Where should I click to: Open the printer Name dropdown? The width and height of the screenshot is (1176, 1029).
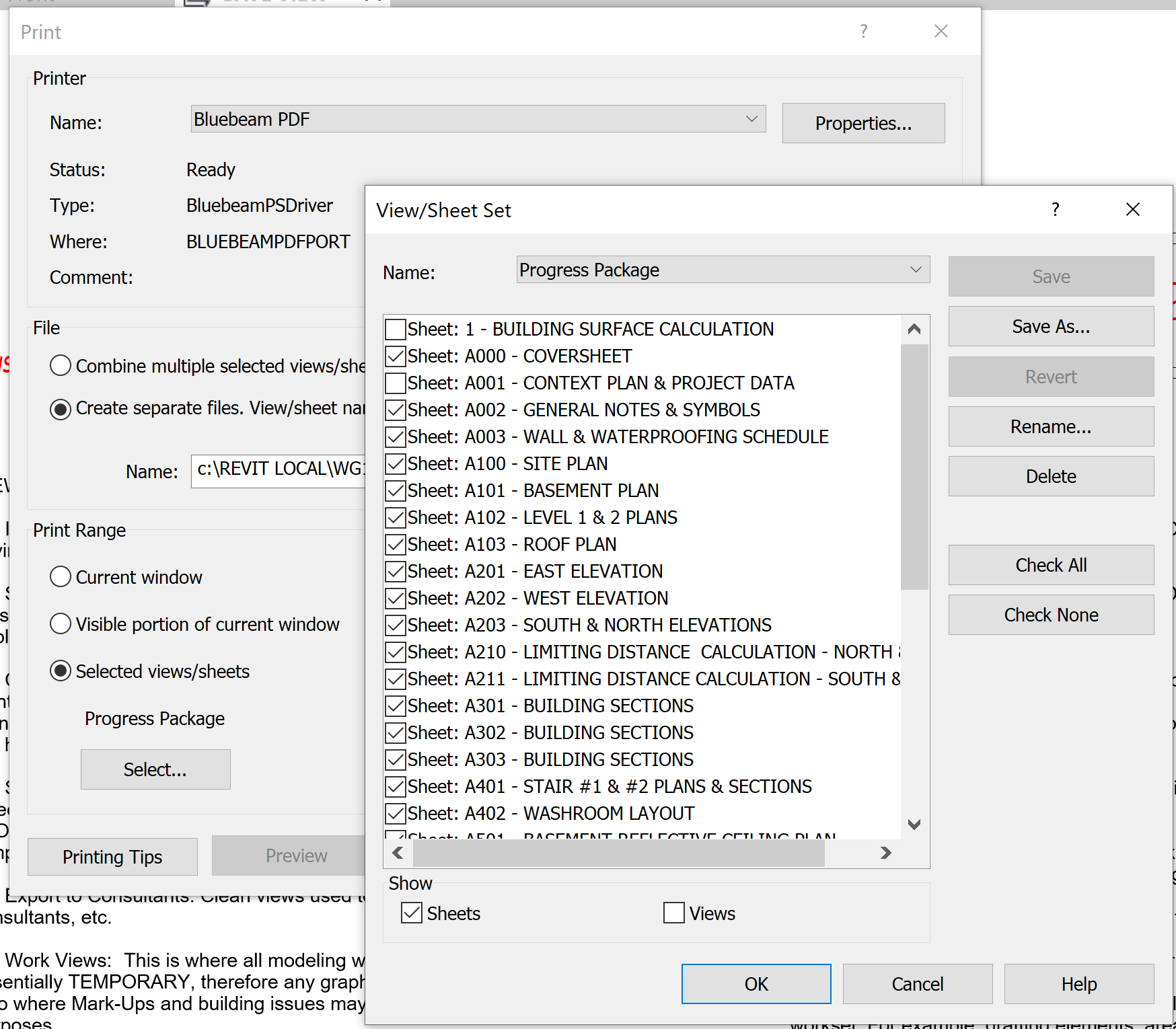pos(751,119)
